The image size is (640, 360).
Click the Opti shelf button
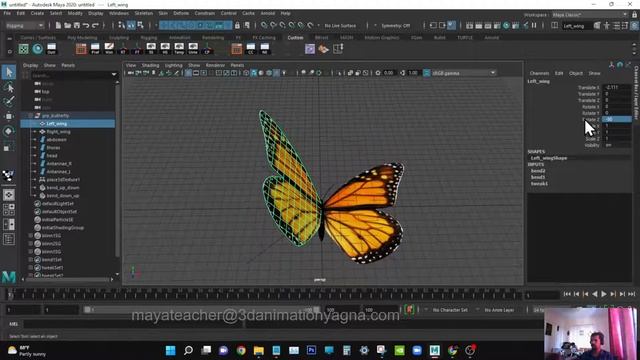[x=51, y=49]
